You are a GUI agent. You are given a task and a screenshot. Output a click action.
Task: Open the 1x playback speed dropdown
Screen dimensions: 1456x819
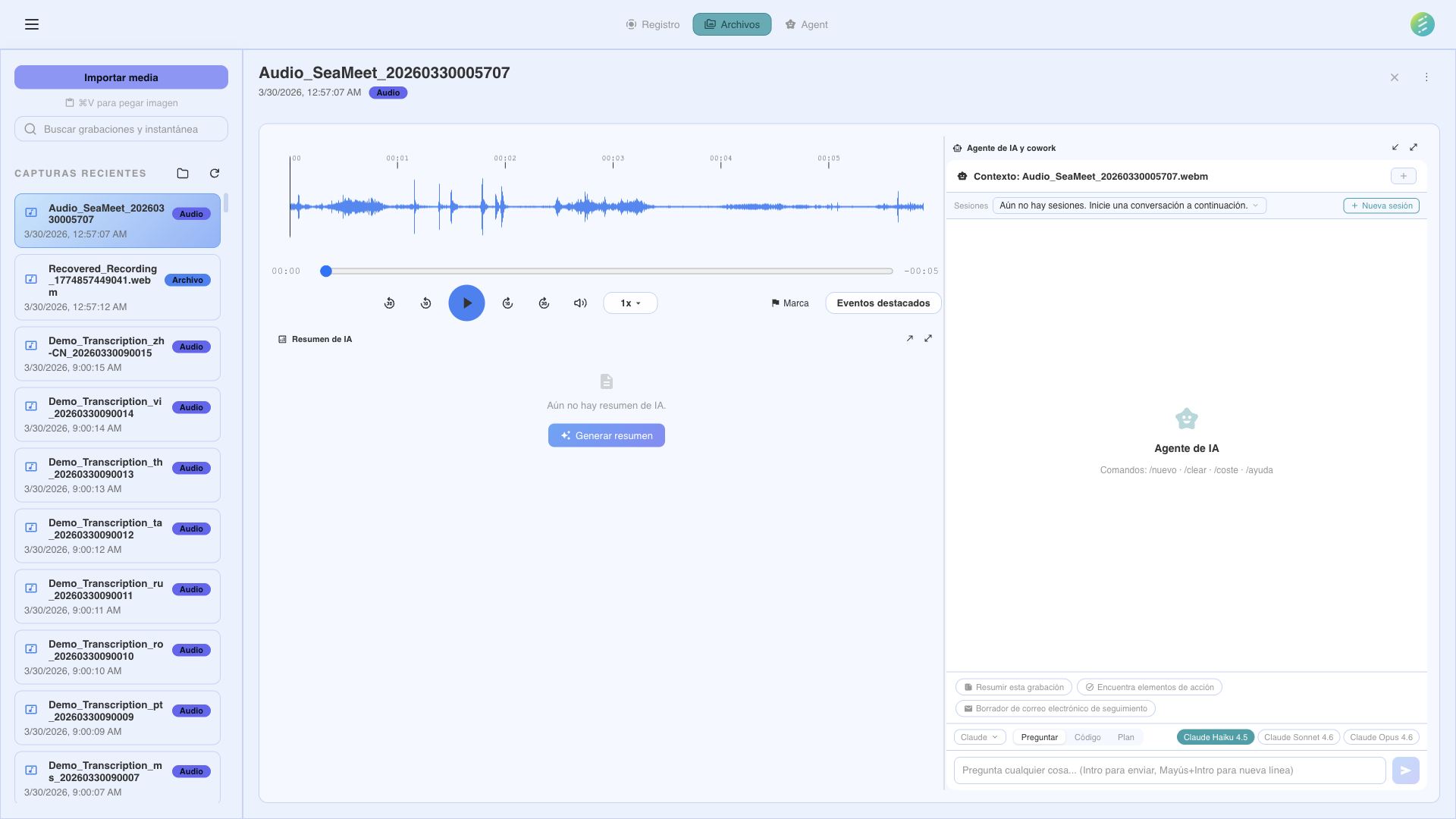[630, 303]
